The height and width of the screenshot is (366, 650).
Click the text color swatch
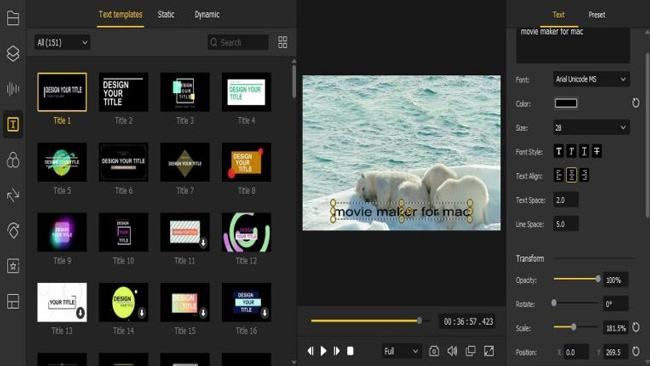(x=566, y=103)
